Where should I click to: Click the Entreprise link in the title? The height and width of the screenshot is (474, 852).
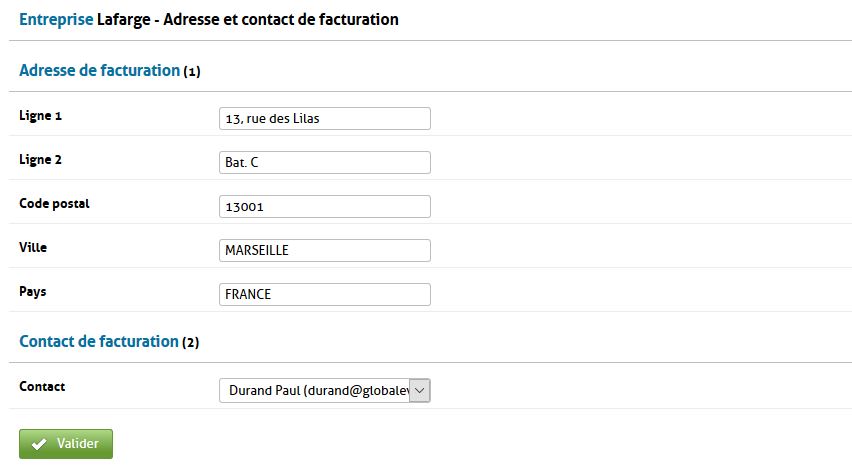tap(56, 19)
